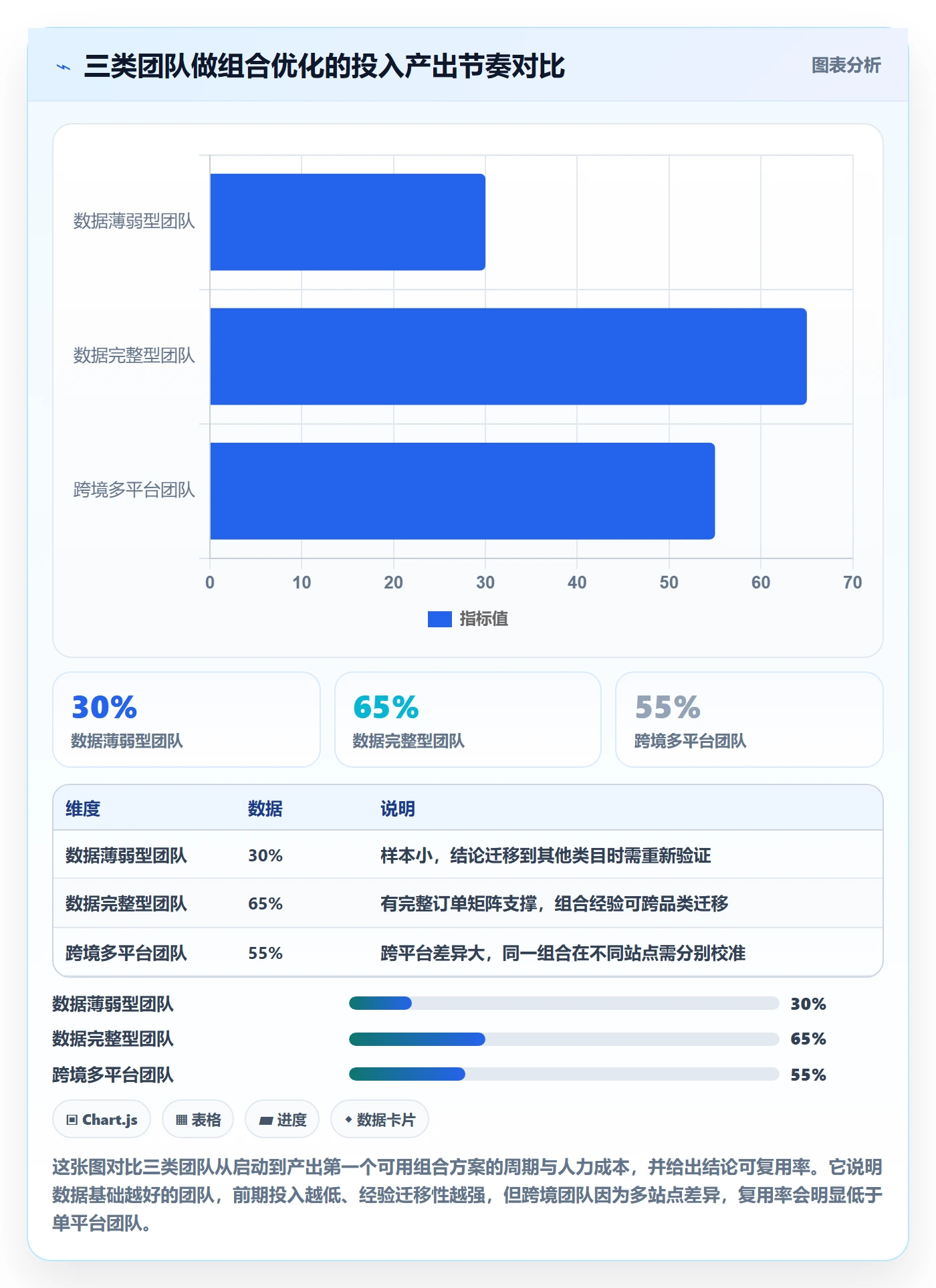The width and height of the screenshot is (936, 1288).
Task: Click the 说明 column header
Action: [398, 809]
